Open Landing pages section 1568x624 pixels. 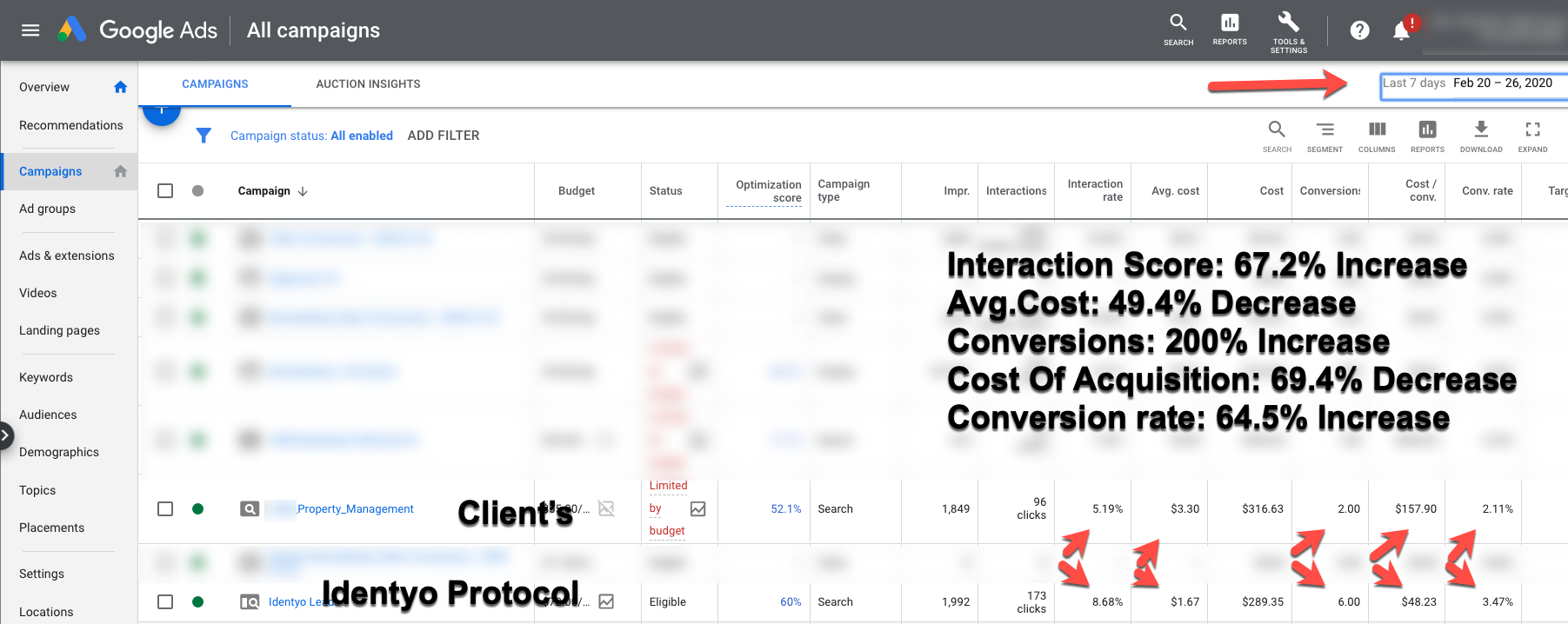click(x=59, y=330)
